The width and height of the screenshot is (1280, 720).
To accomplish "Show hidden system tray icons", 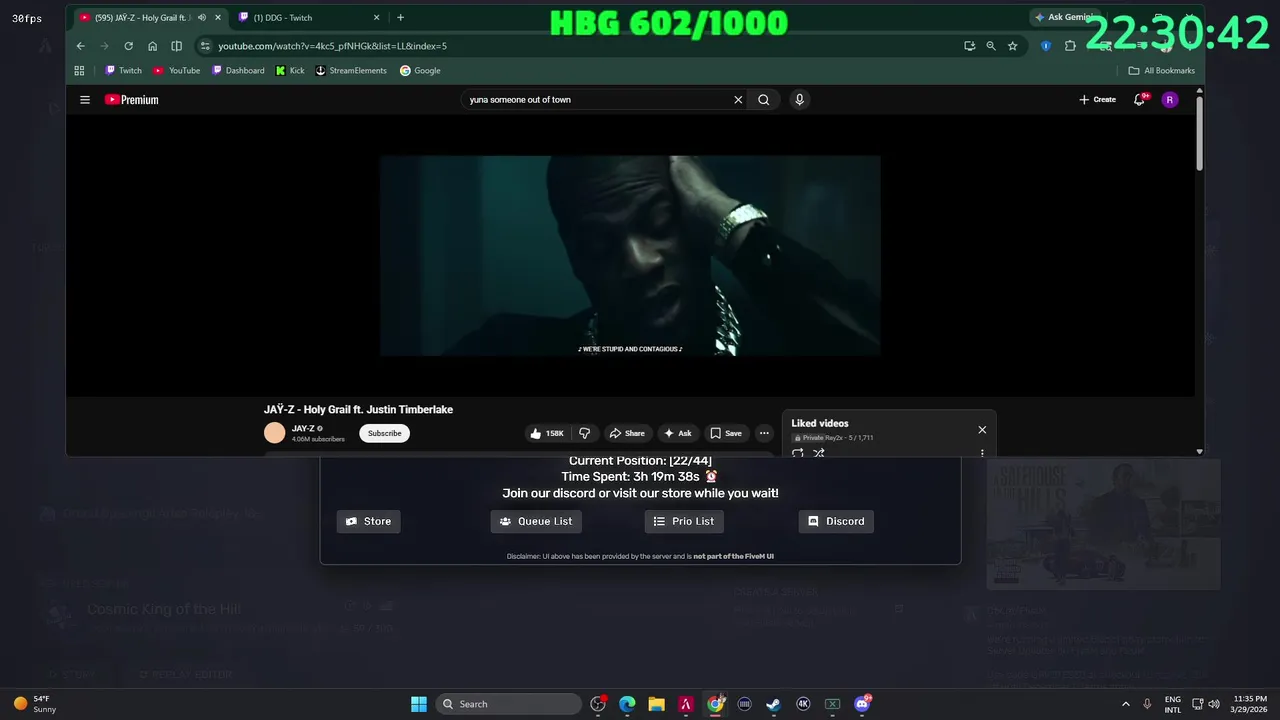I will pos(1125,704).
